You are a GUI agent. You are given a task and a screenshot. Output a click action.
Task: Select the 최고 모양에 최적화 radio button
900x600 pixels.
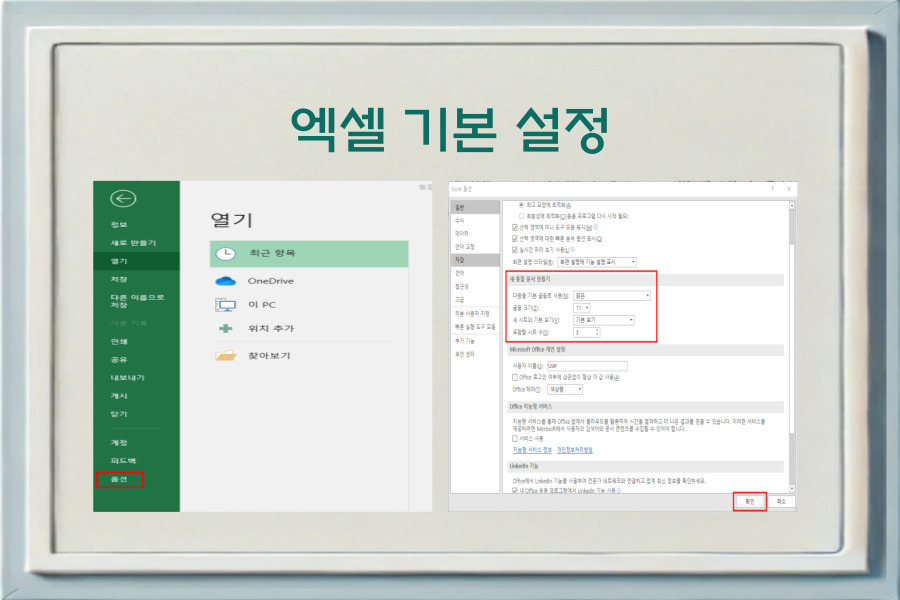coord(521,204)
